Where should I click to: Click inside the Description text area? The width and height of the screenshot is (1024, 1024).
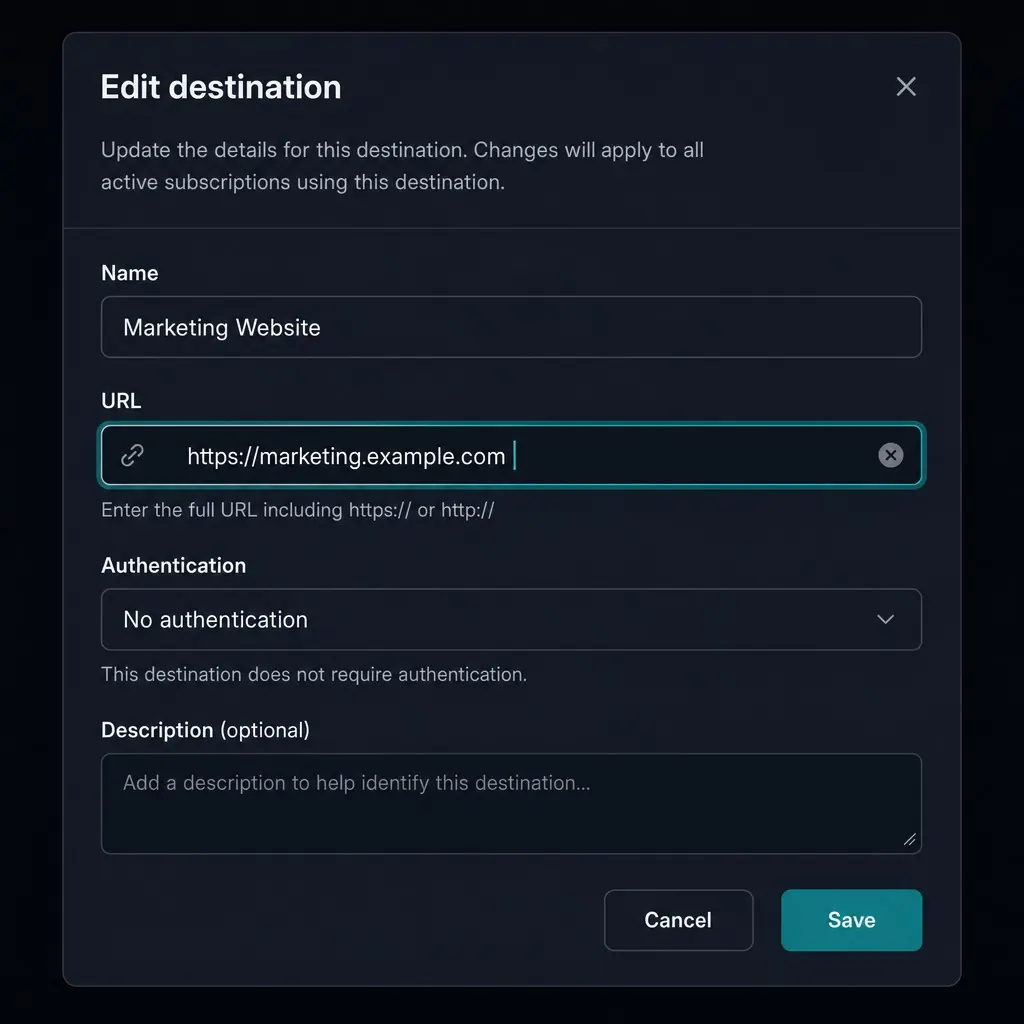click(x=511, y=803)
